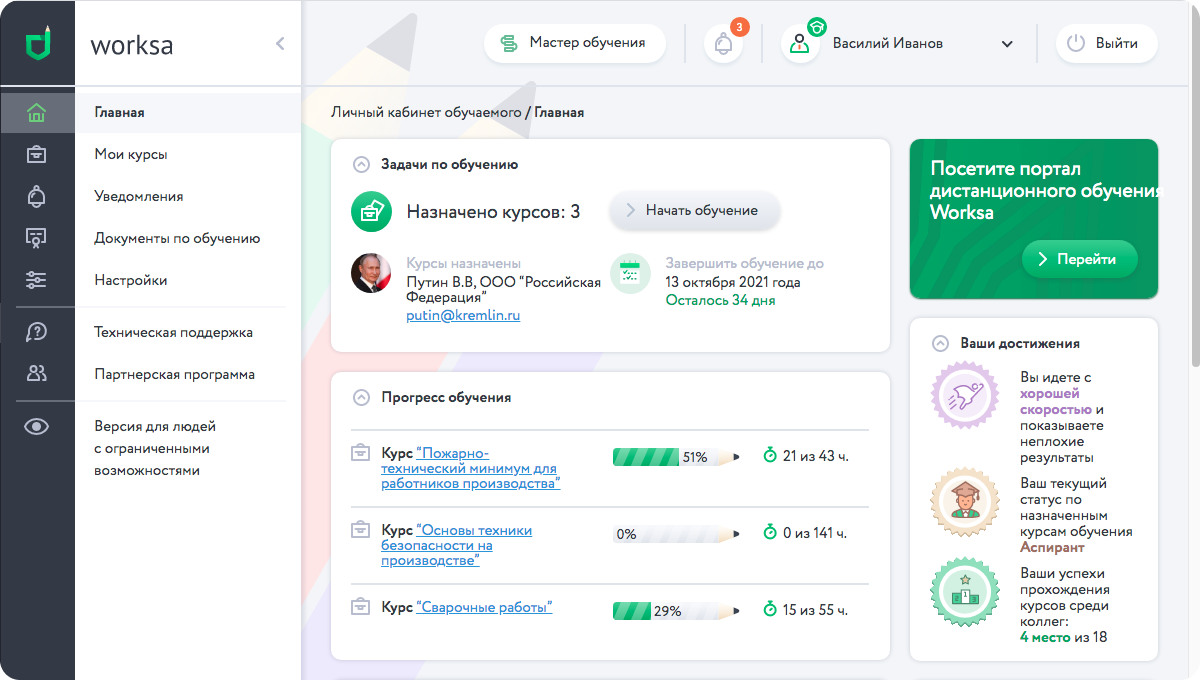Viewport: 1200px width, 680px height.
Task: Collapse the Ваши достижения panel
Action: tap(940, 343)
